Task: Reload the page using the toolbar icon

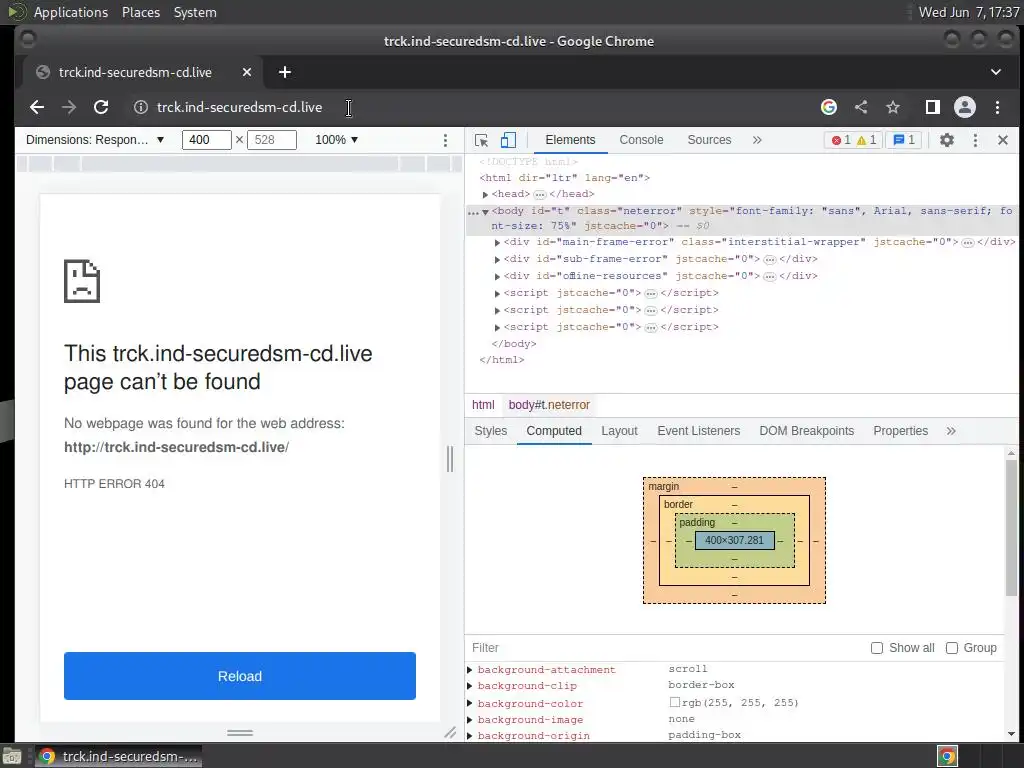Action: 101,107
